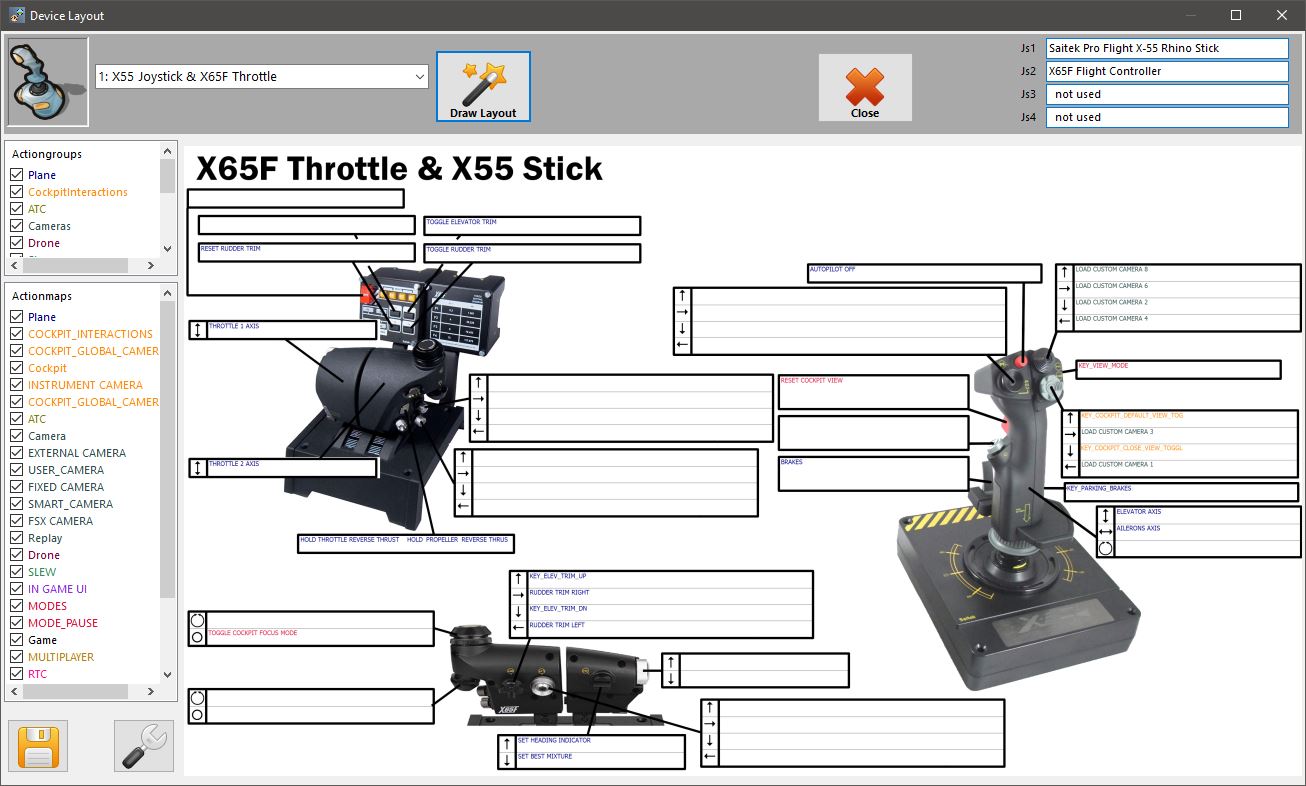Click the Js3 not used field

1167,94
